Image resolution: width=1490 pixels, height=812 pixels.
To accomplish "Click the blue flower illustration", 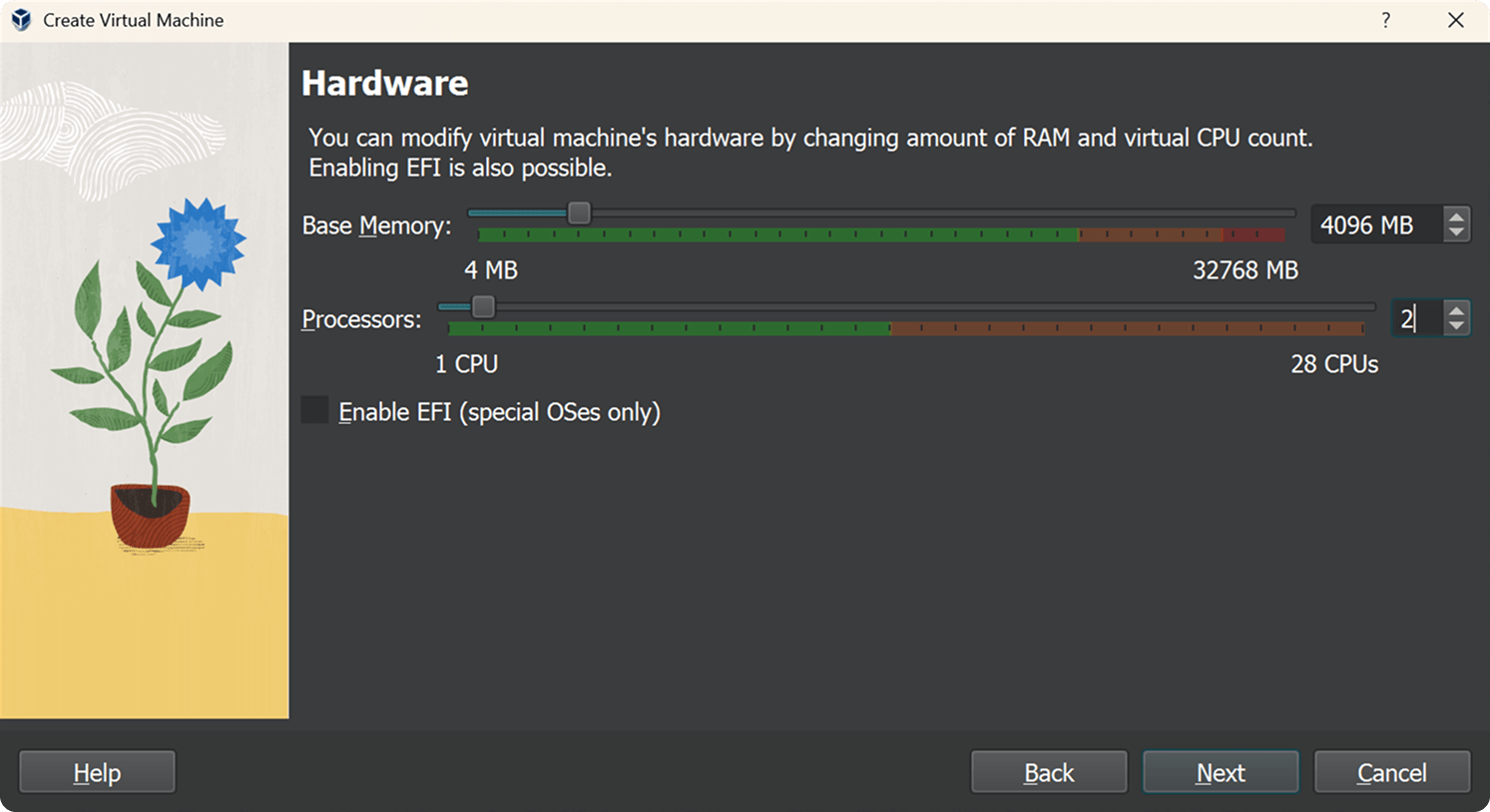I will point(199,242).
